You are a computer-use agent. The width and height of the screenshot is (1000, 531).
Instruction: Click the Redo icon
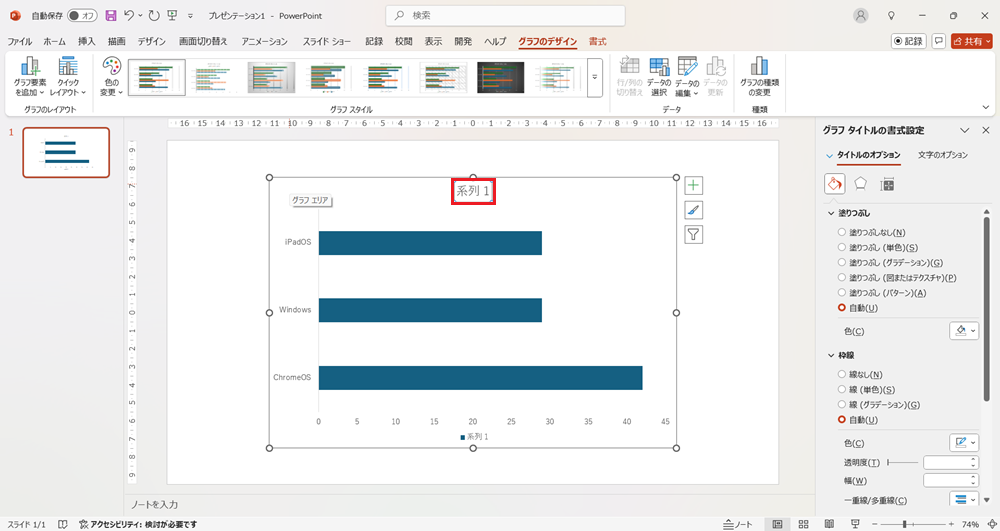[x=154, y=15]
